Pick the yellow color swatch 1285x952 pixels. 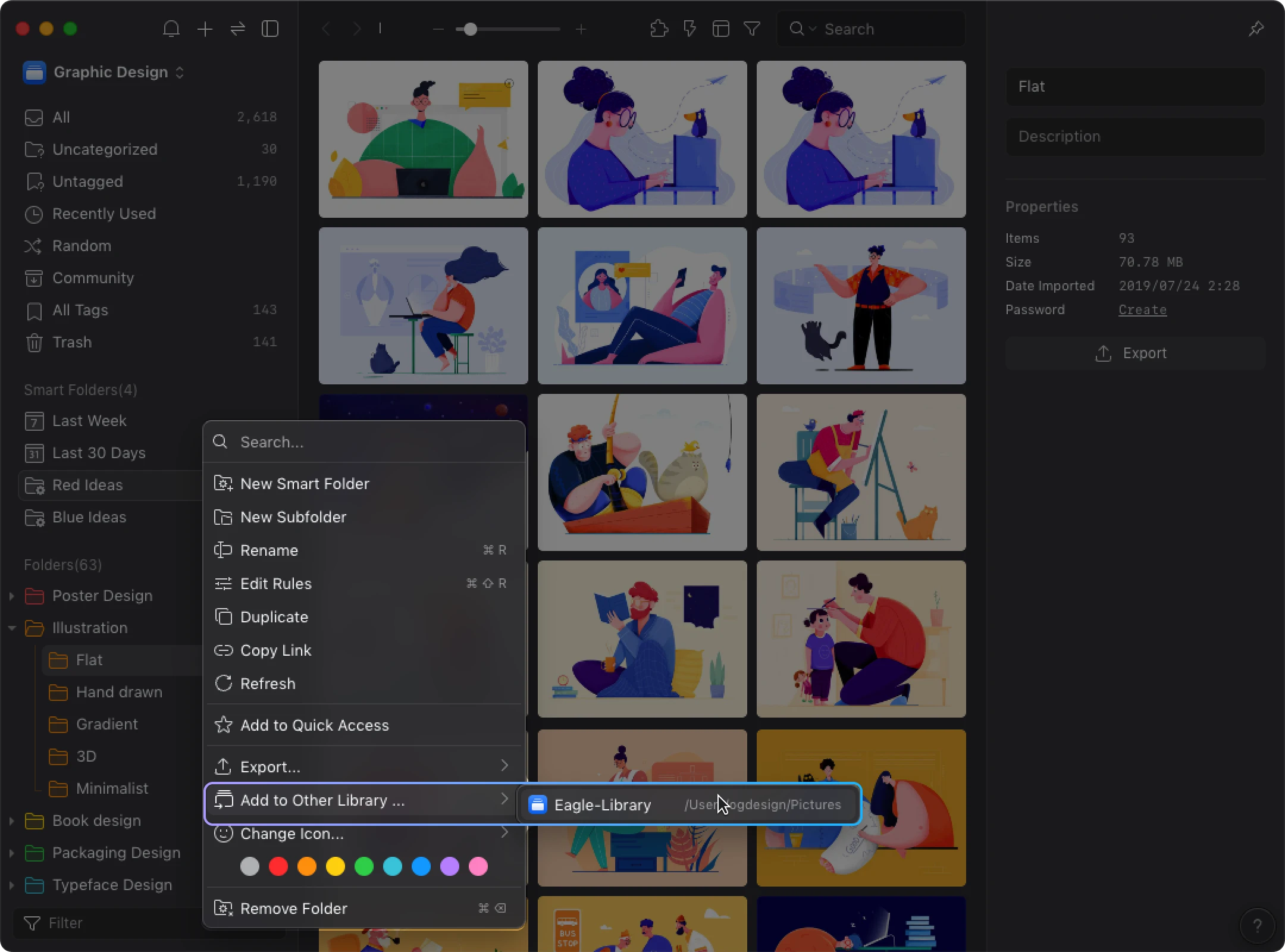tap(336, 866)
